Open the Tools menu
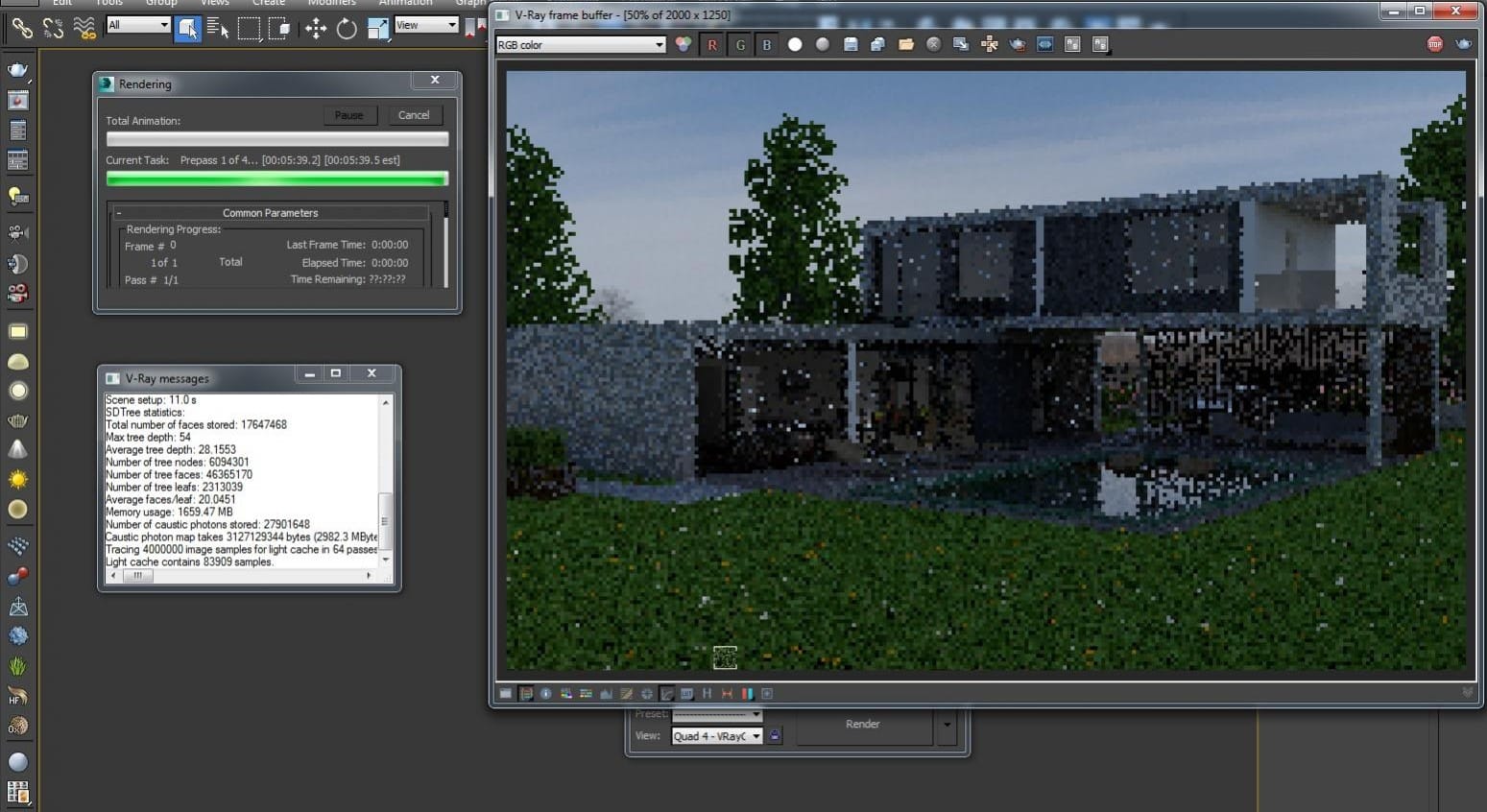The image size is (1487, 812). [x=108, y=3]
